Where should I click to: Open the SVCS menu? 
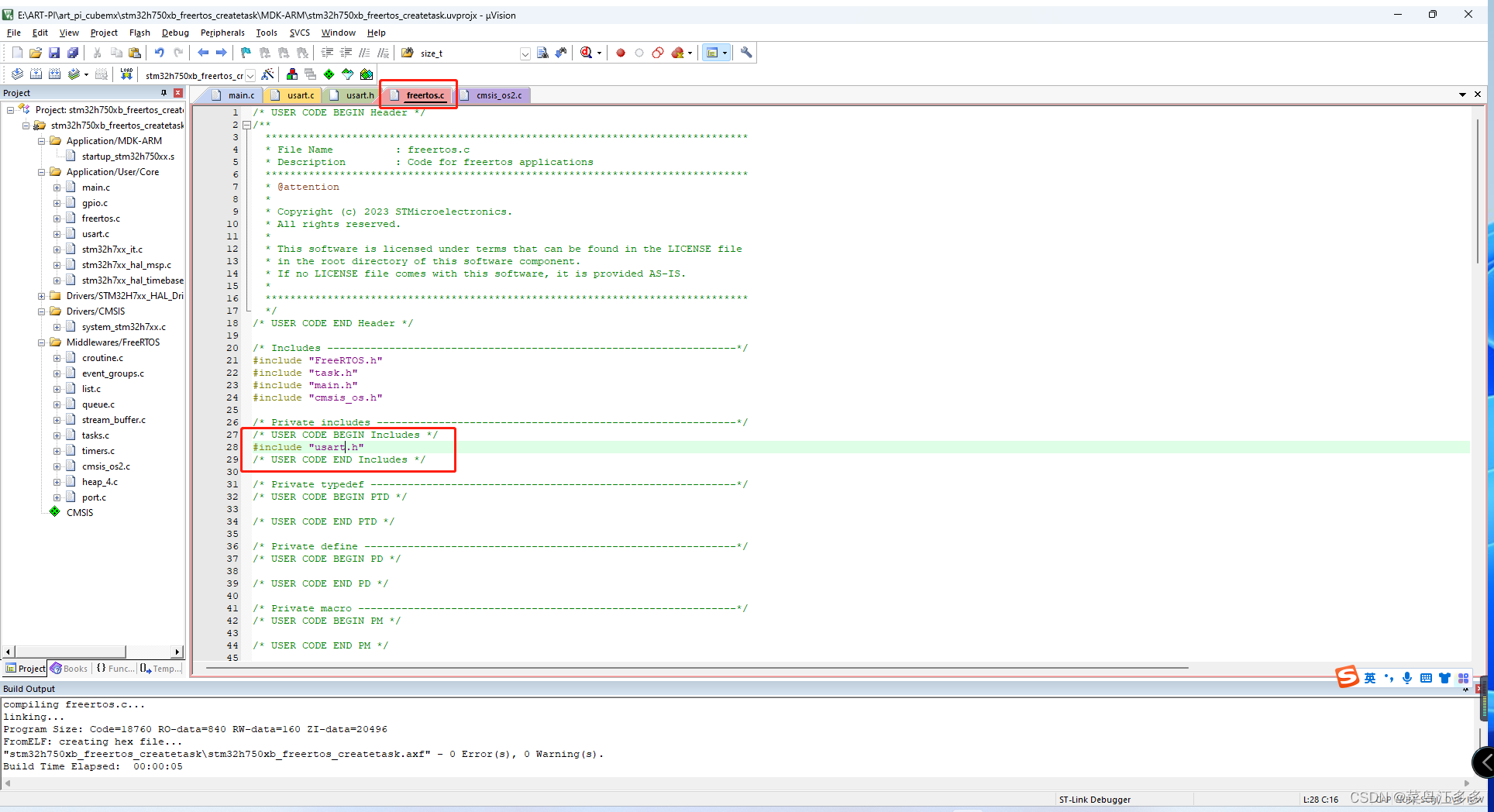tap(299, 33)
